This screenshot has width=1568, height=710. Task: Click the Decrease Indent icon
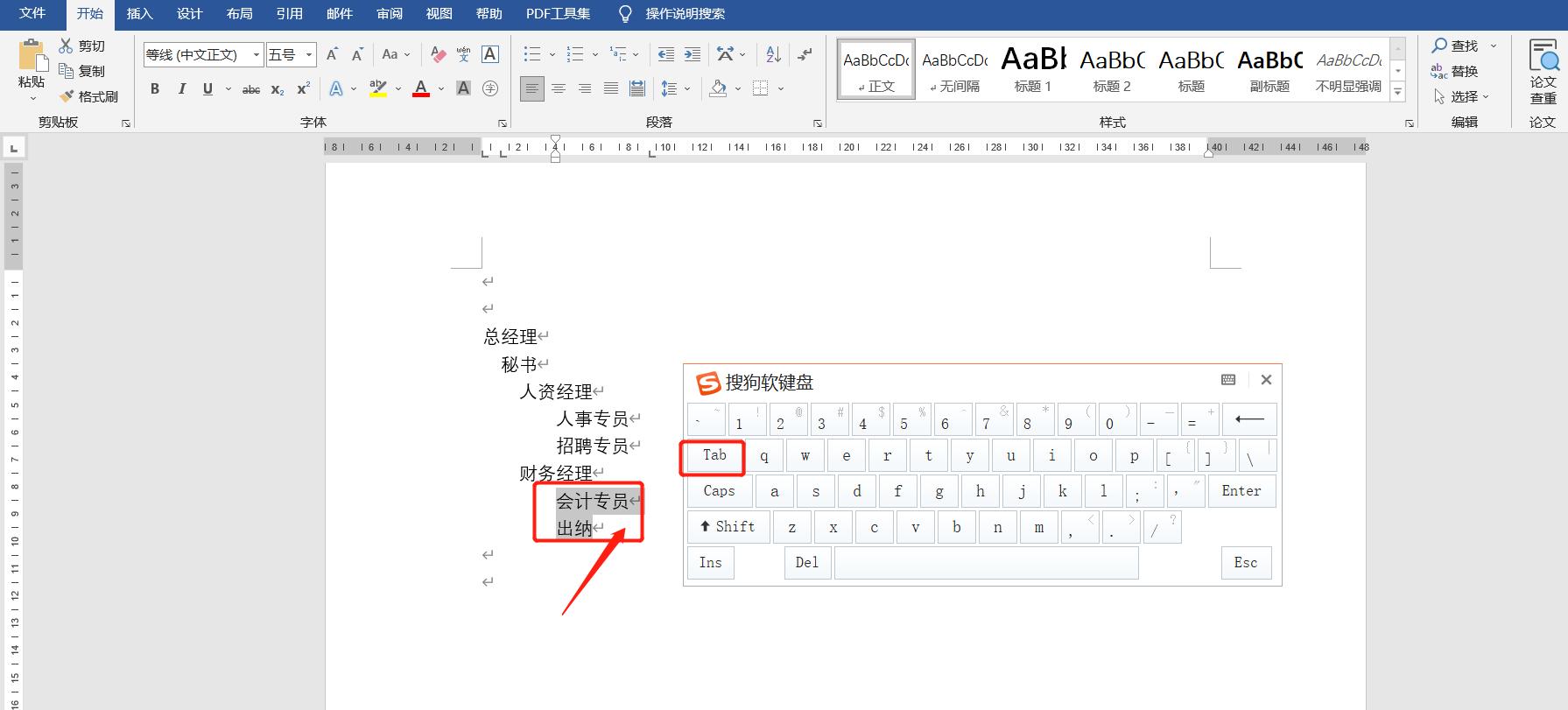(665, 54)
